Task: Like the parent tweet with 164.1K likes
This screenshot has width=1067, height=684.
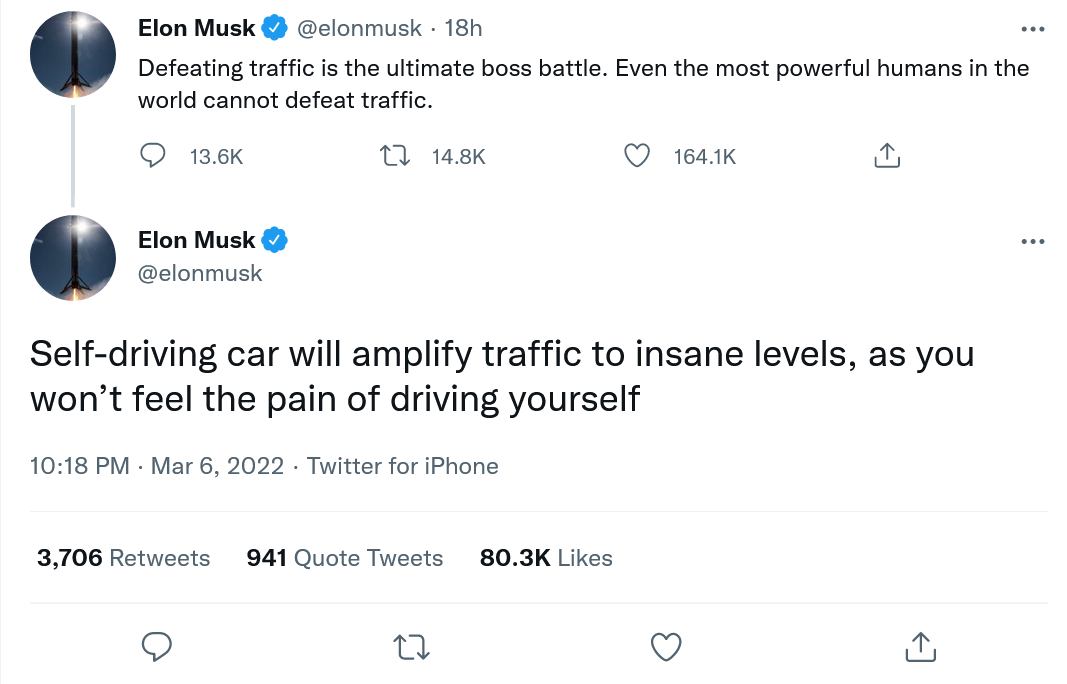Action: click(637, 156)
